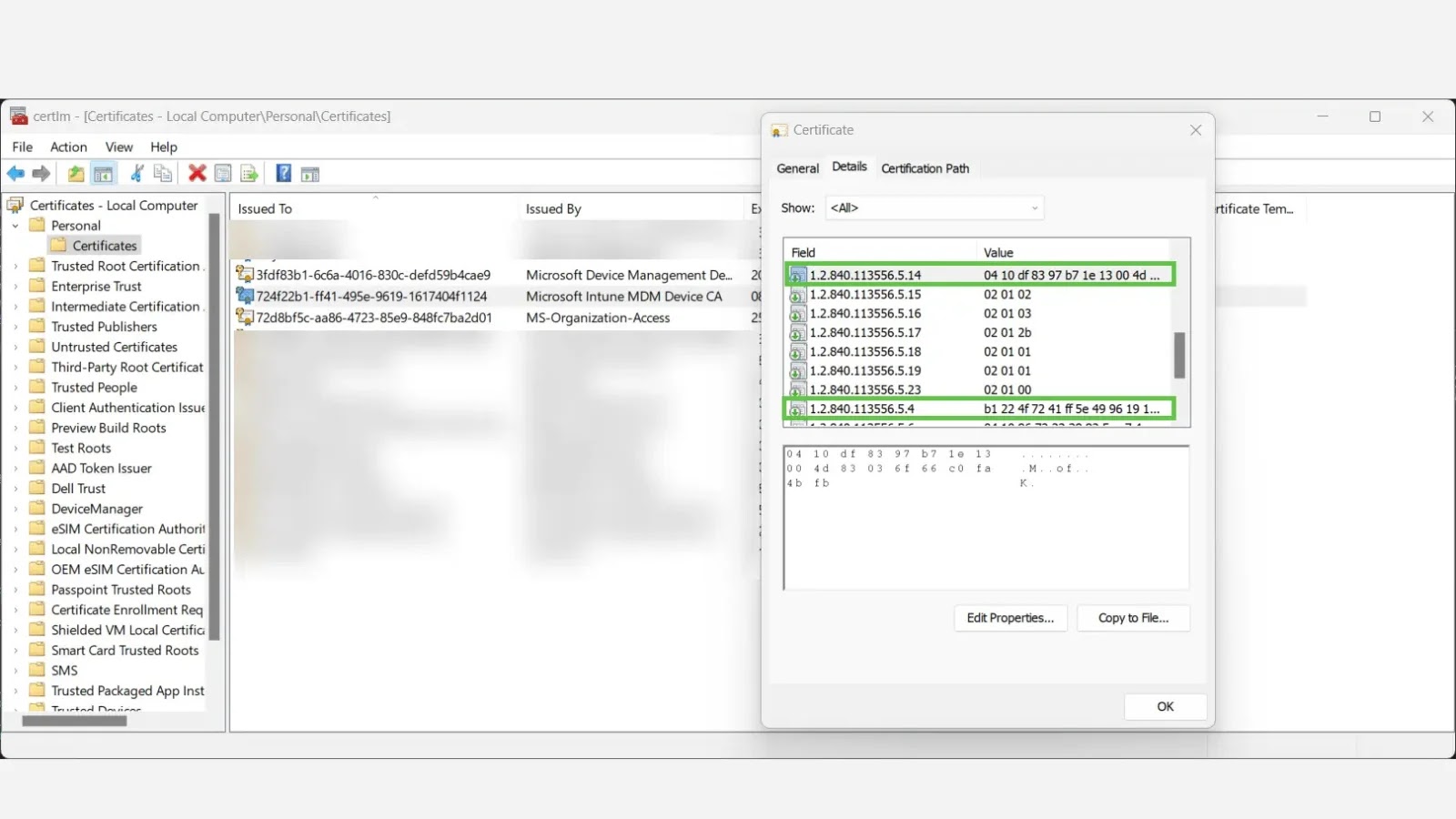The width and height of the screenshot is (1456, 819).
Task: Click the Properties toolbar icon
Action: 222,173
